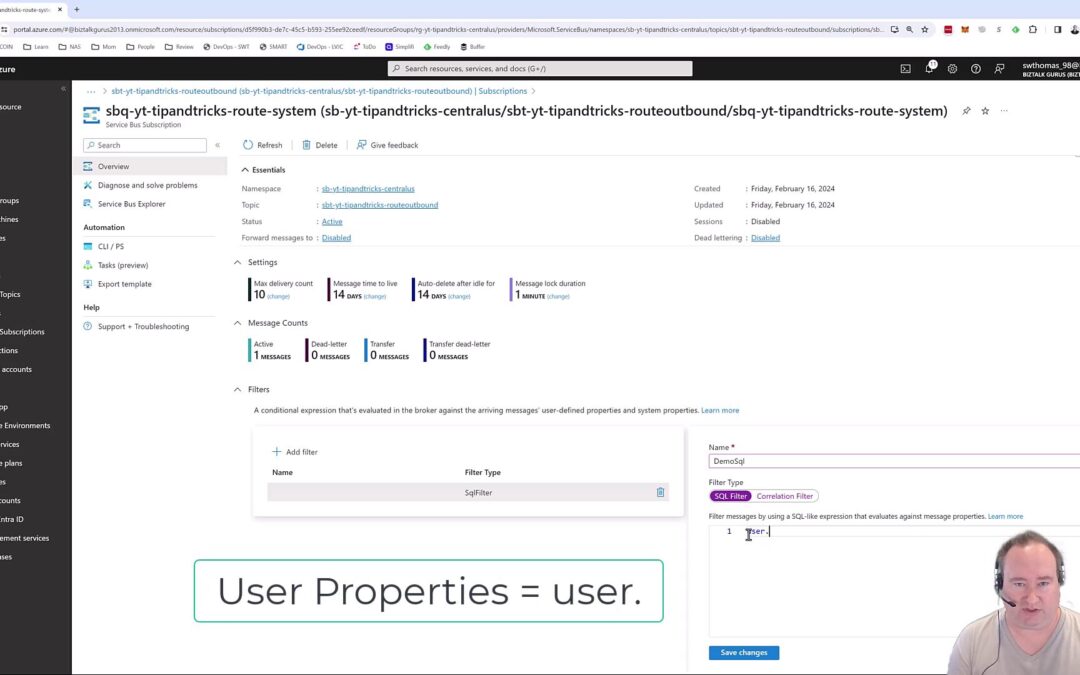Open the feedback person icon in the top bar
The height and width of the screenshot is (675, 1080).
click(x=999, y=69)
